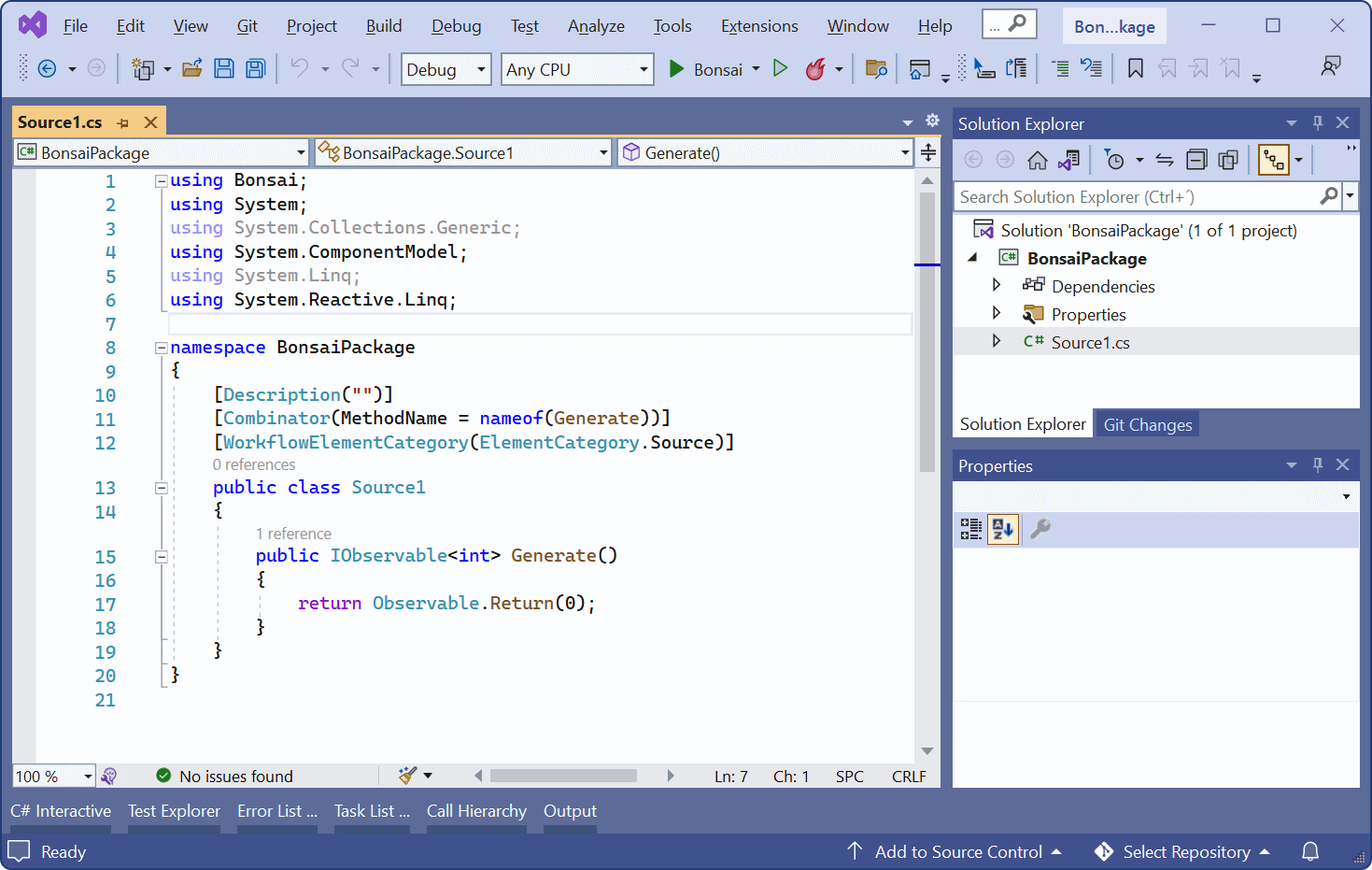
Task: Toggle Preview Selected Items in Solution Explorer
Action: click(x=1274, y=161)
